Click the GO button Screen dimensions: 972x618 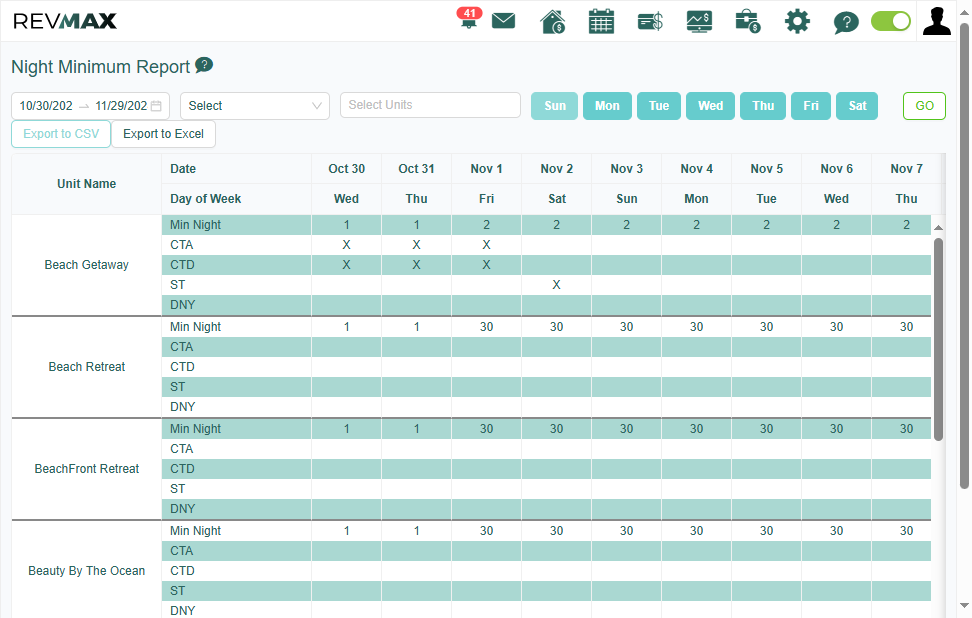[x=924, y=106]
